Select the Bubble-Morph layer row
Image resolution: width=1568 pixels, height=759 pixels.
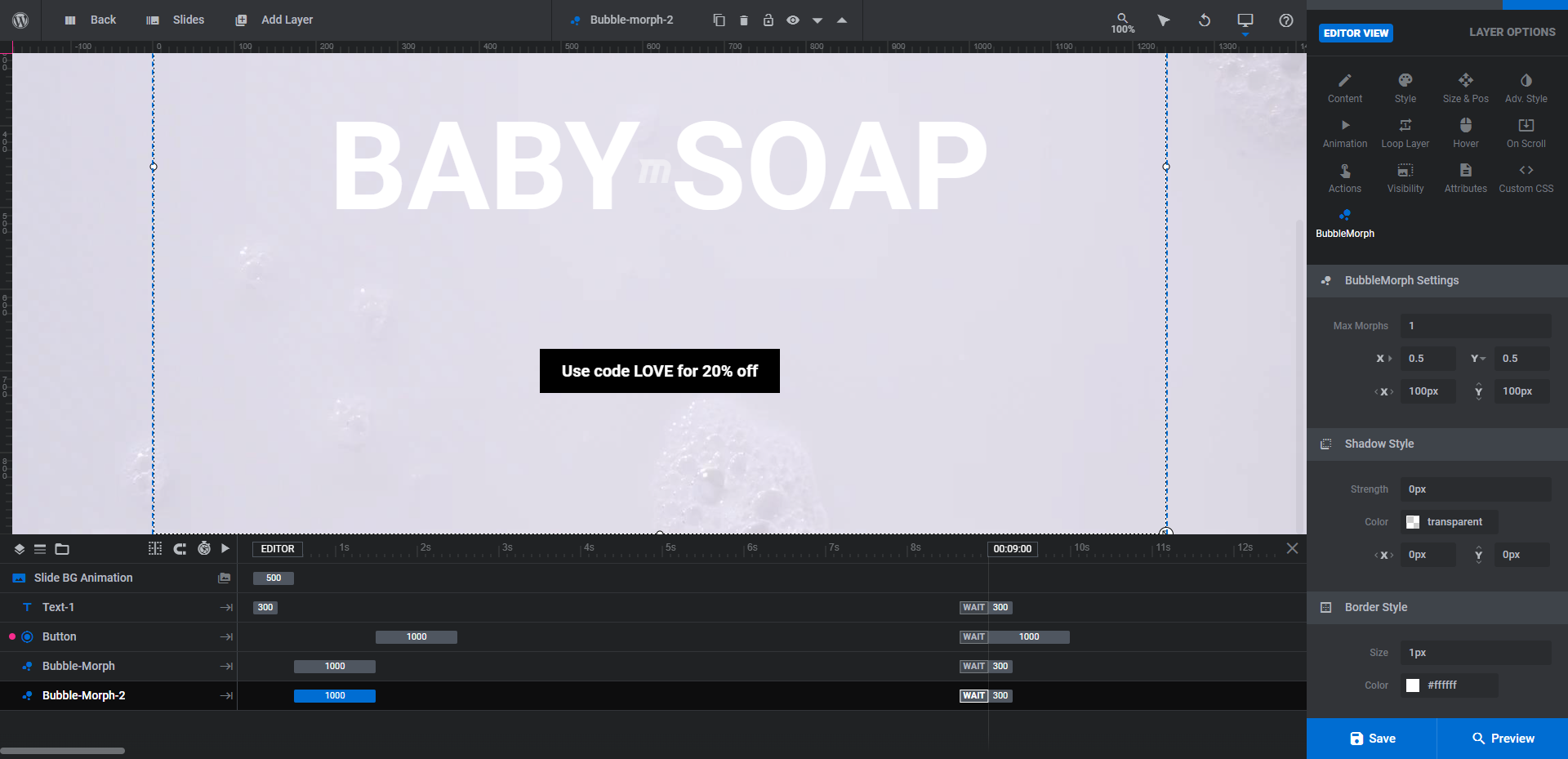click(118, 666)
